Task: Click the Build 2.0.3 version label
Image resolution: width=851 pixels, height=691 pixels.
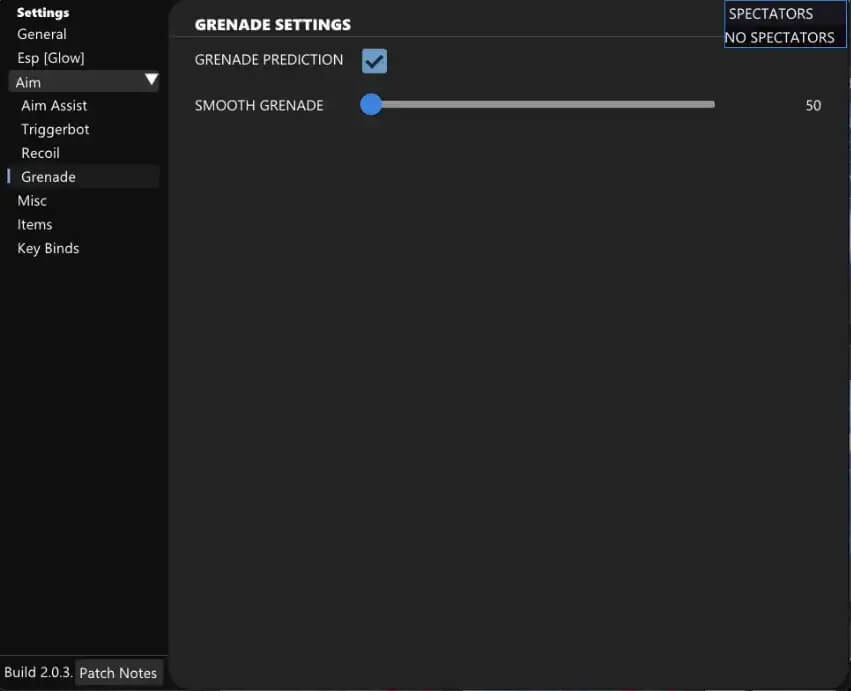Action: point(37,673)
